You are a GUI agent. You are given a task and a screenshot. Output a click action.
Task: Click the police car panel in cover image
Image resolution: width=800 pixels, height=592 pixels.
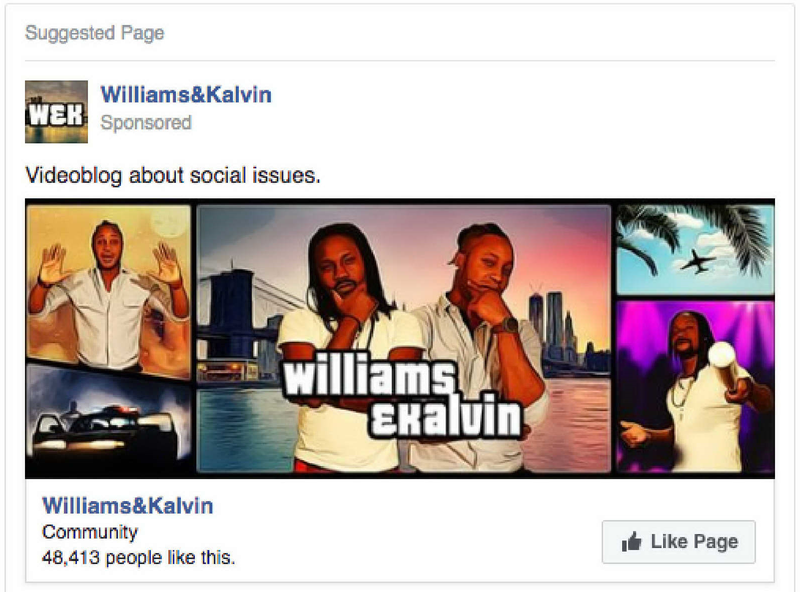[x=109, y=417]
